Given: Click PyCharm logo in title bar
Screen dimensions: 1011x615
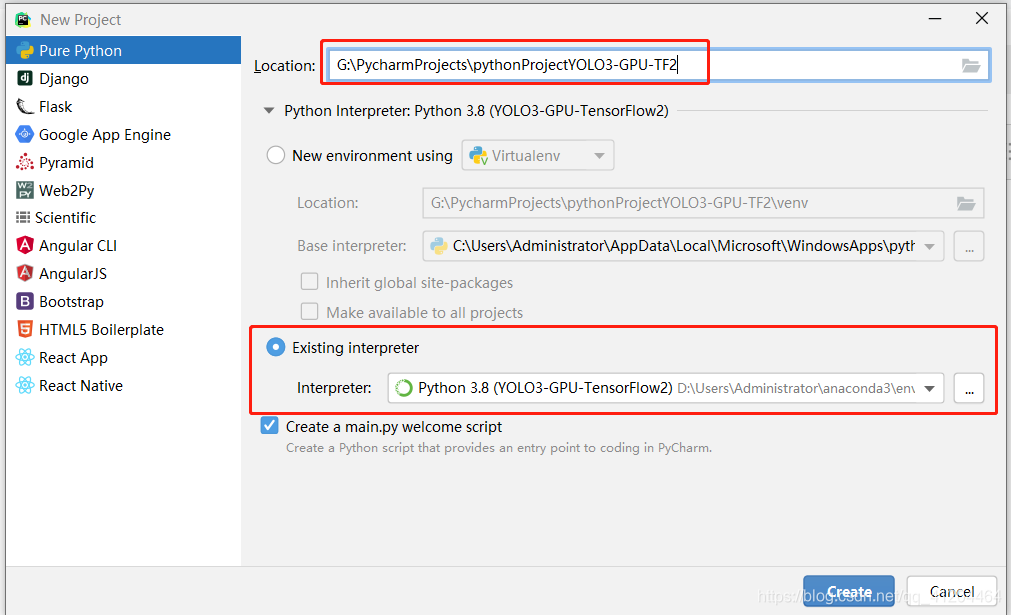Looking at the screenshot, I should click(x=23, y=20).
